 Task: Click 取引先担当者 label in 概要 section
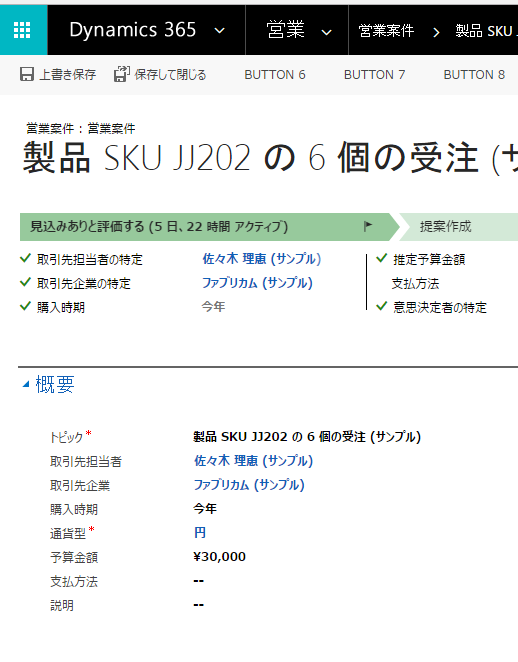click(86, 461)
